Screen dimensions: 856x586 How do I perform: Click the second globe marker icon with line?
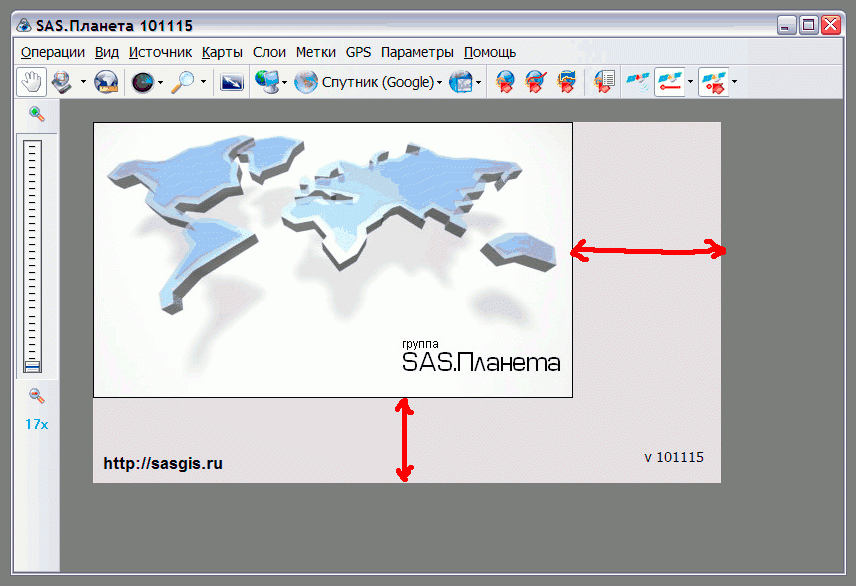click(536, 82)
